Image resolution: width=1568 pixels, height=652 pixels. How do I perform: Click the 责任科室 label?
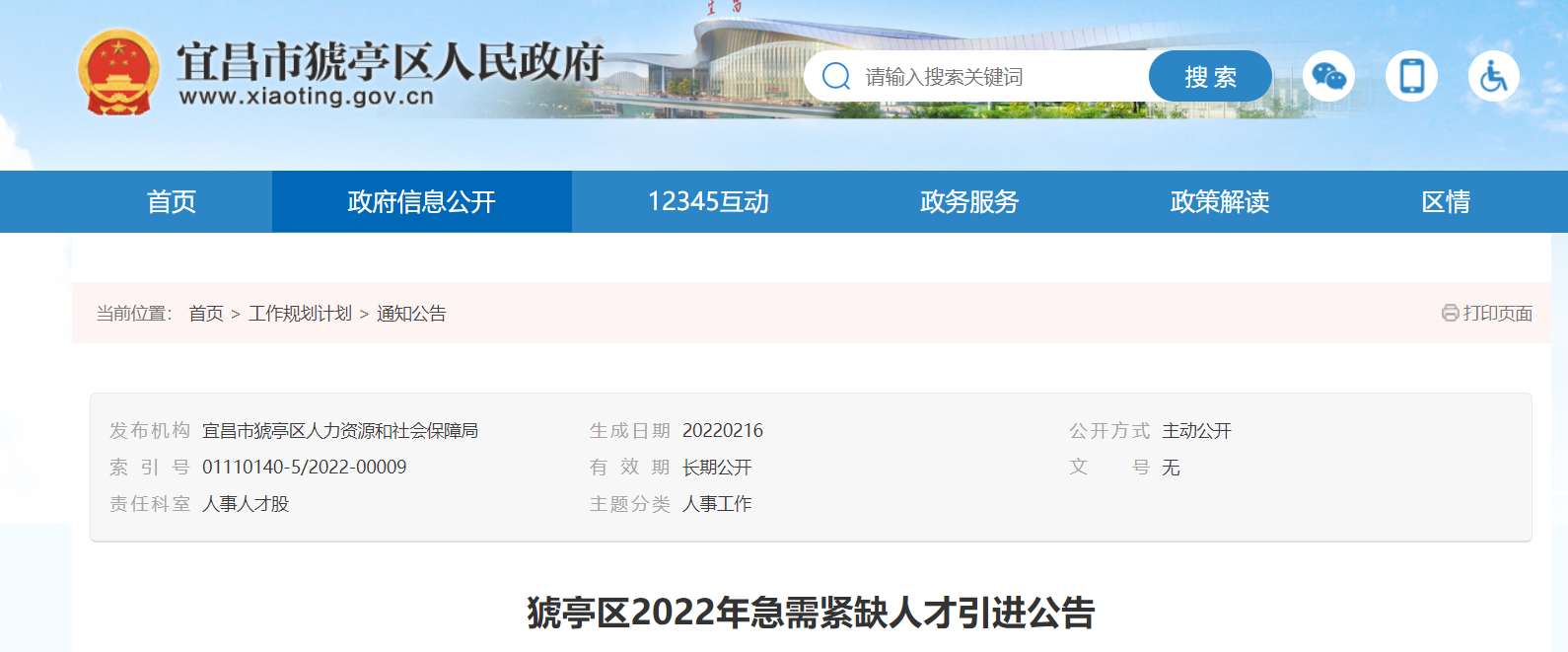[x=150, y=504]
